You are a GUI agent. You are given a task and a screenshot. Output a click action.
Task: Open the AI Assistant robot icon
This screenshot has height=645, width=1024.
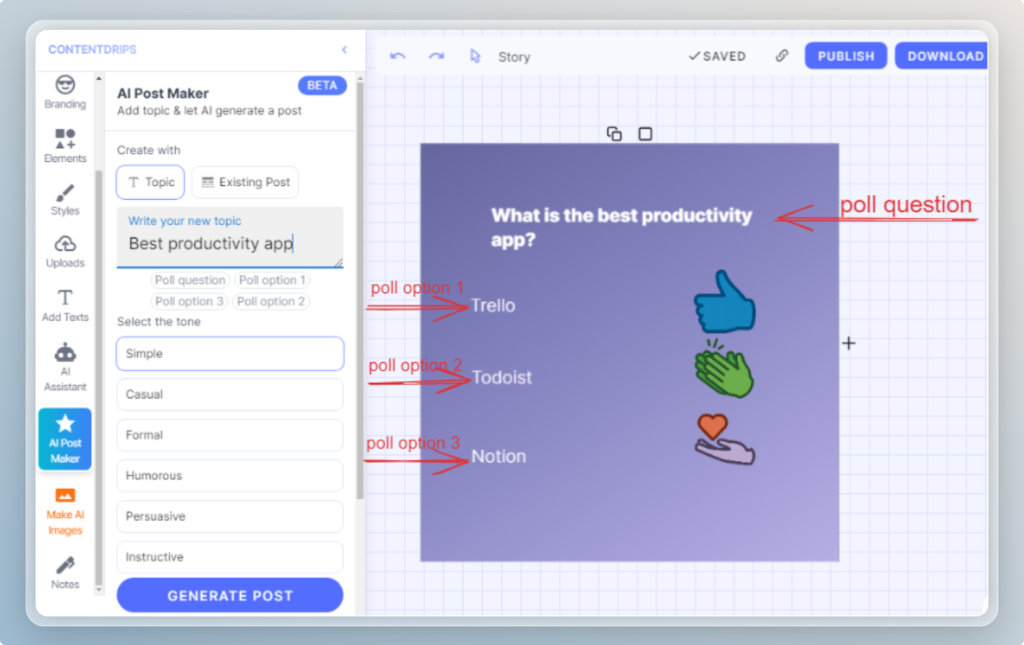65,365
